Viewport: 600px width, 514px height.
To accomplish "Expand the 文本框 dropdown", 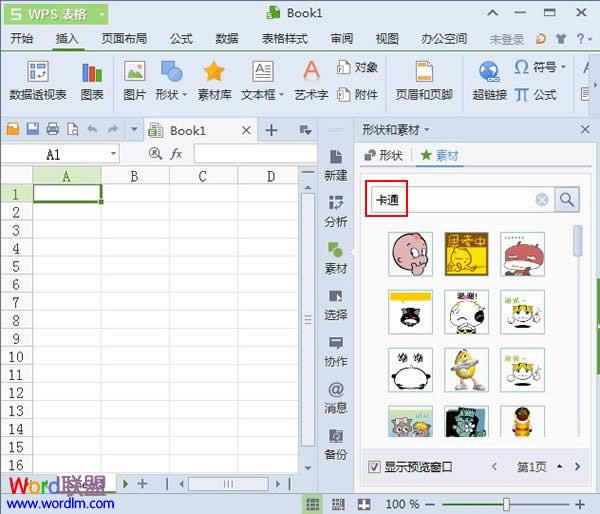I will pos(279,95).
